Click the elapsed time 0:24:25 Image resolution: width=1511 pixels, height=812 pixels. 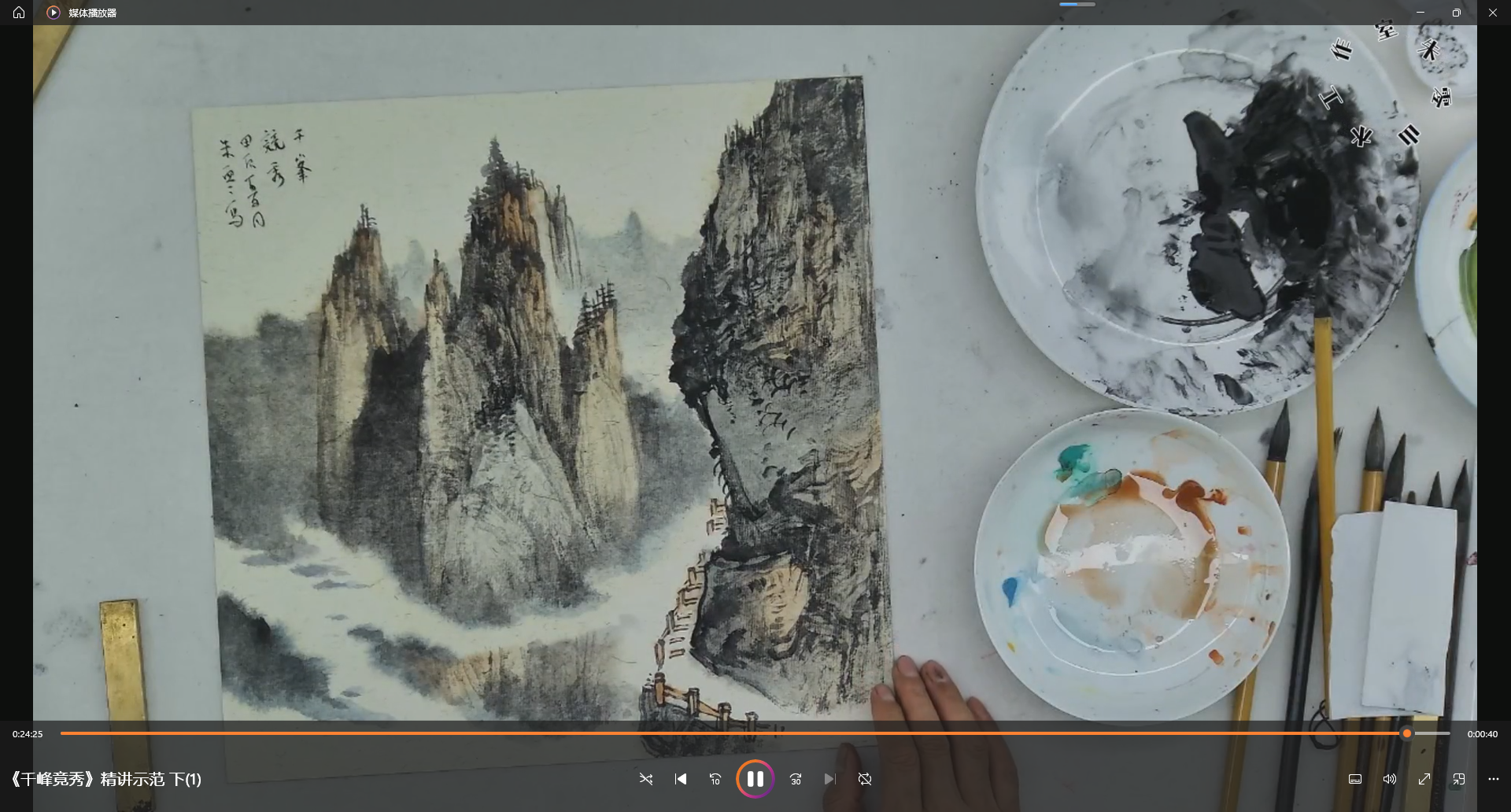click(28, 734)
